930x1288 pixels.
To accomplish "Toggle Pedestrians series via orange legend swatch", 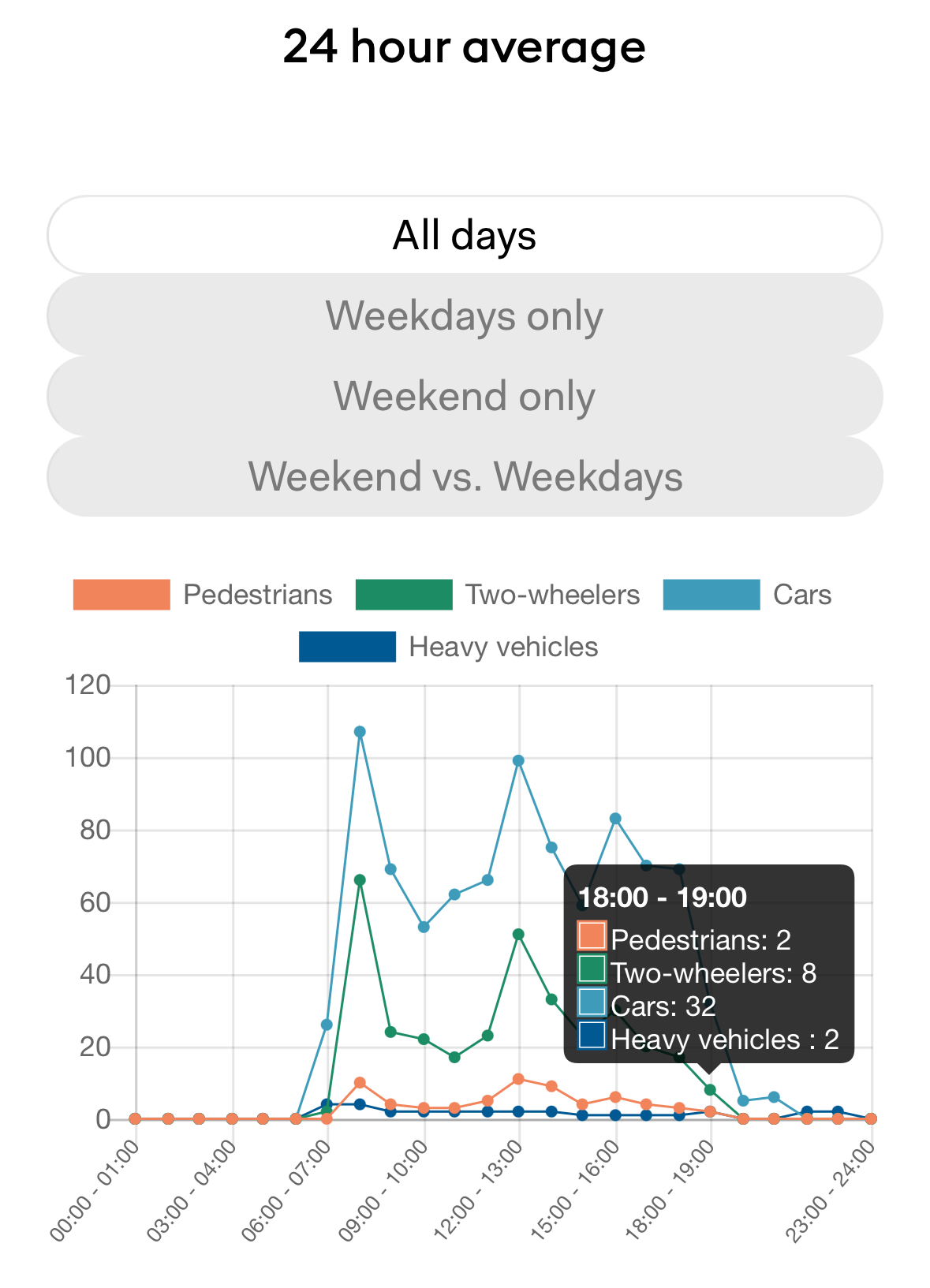I will (x=121, y=595).
